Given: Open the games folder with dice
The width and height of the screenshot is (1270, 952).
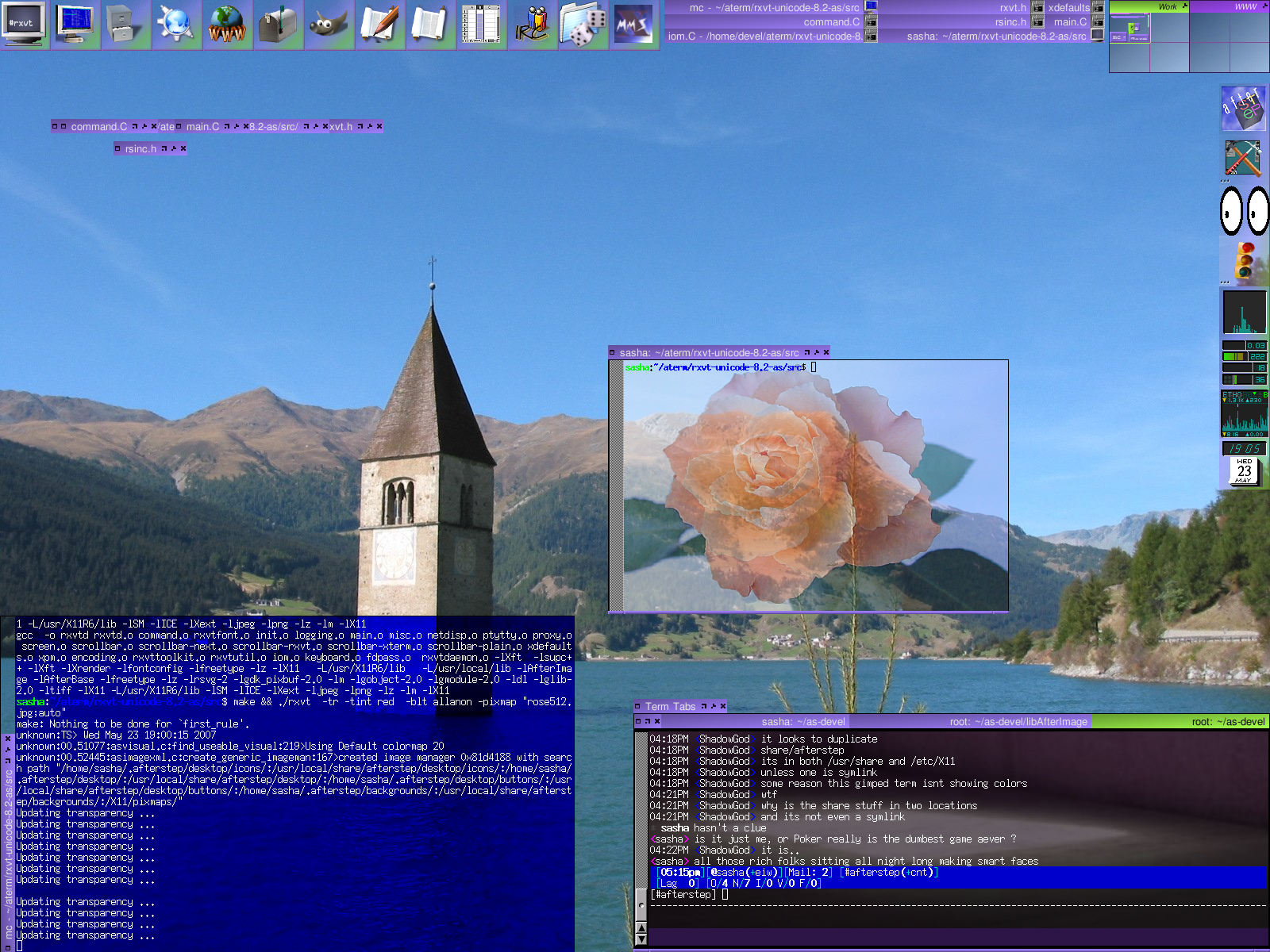Looking at the screenshot, I should point(583,25).
